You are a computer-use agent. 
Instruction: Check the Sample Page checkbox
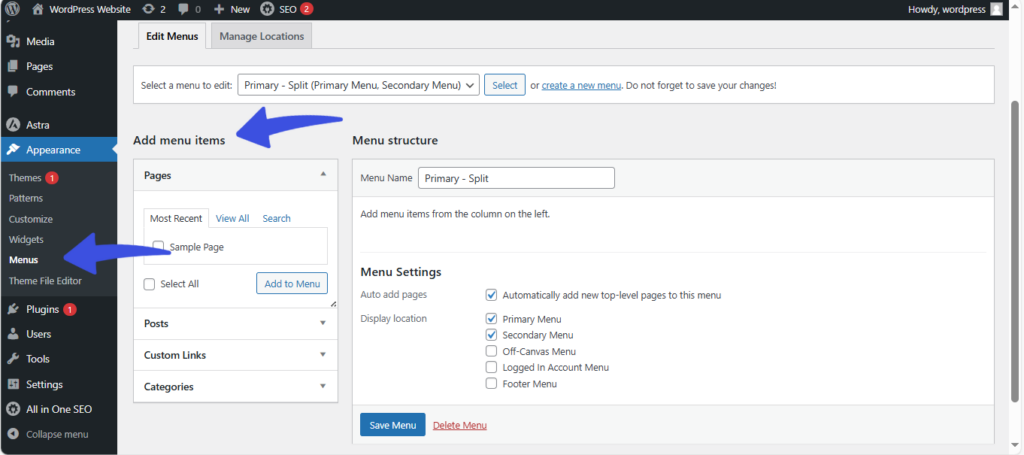(x=158, y=246)
